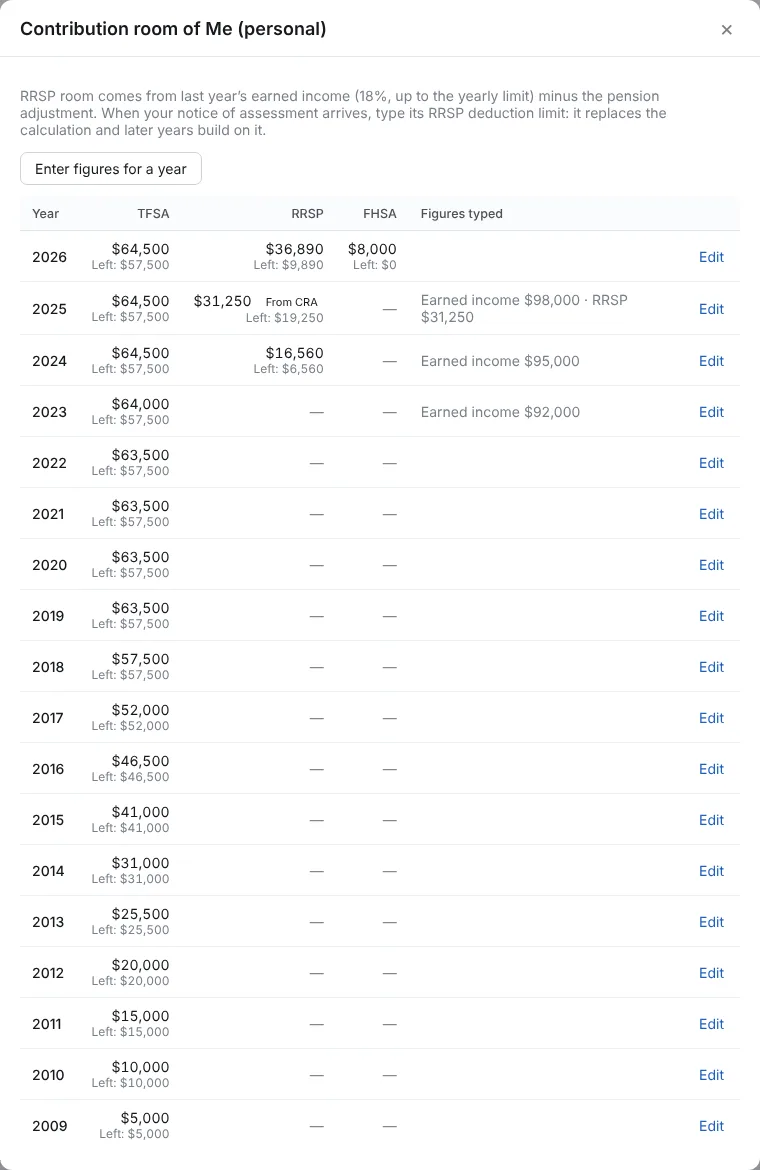Edit the 2026 contribution row
Viewport: 760px width, 1170px height.
[711, 257]
